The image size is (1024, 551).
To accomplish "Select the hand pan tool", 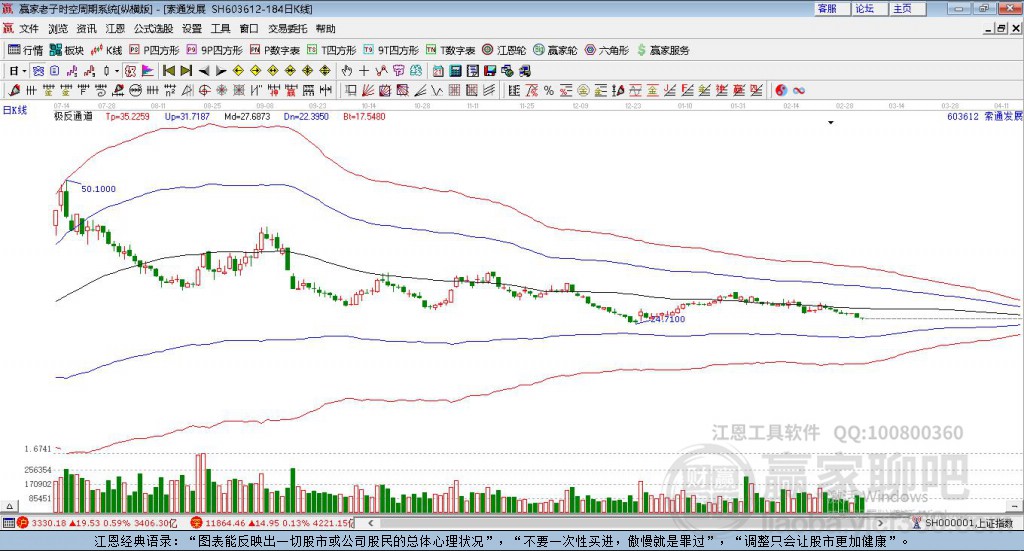I will 347,71.
